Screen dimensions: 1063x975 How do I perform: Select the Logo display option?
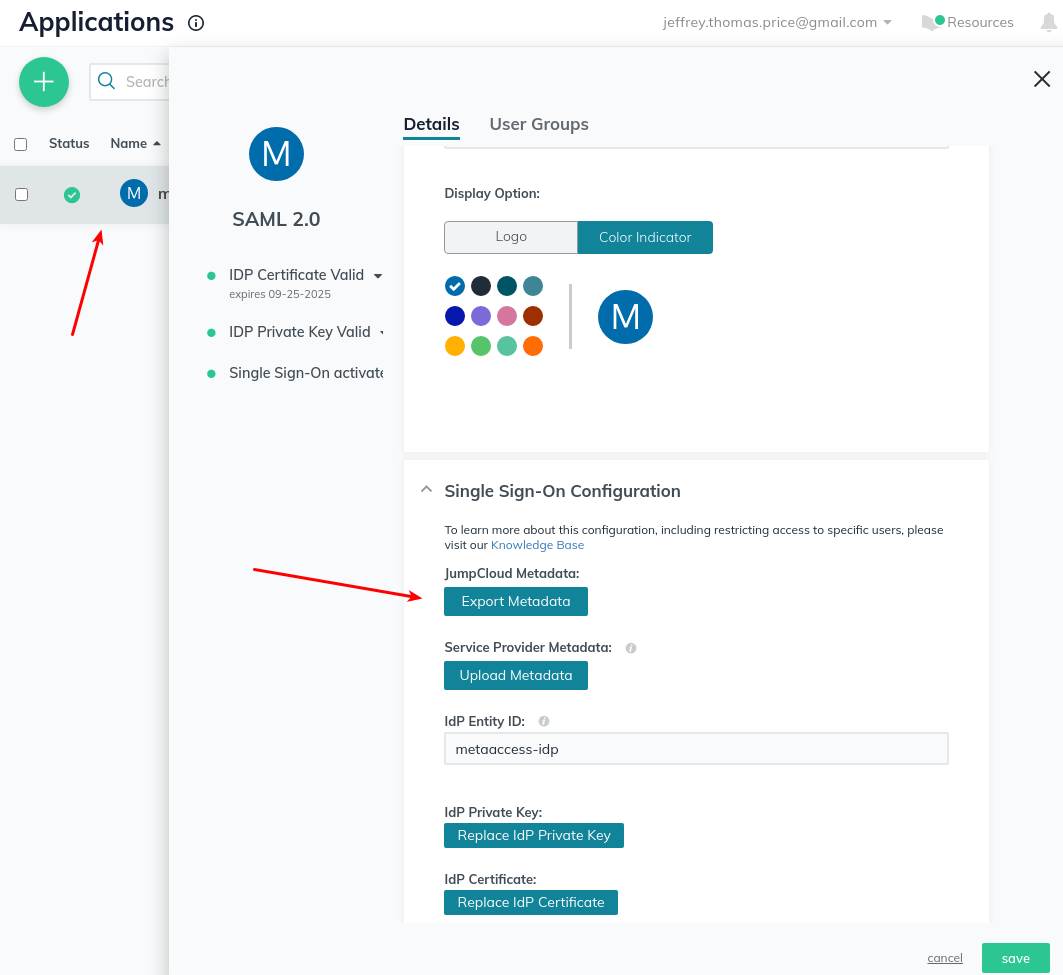[x=511, y=237]
